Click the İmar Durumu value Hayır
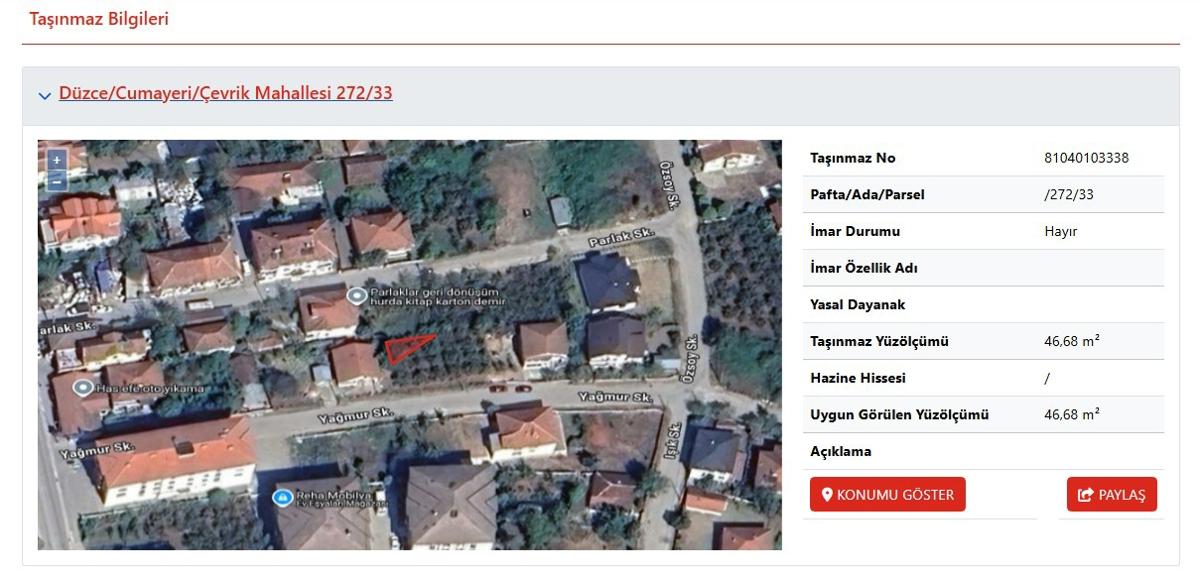The width and height of the screenshot is (1200, 577). tap(1060, 231)
